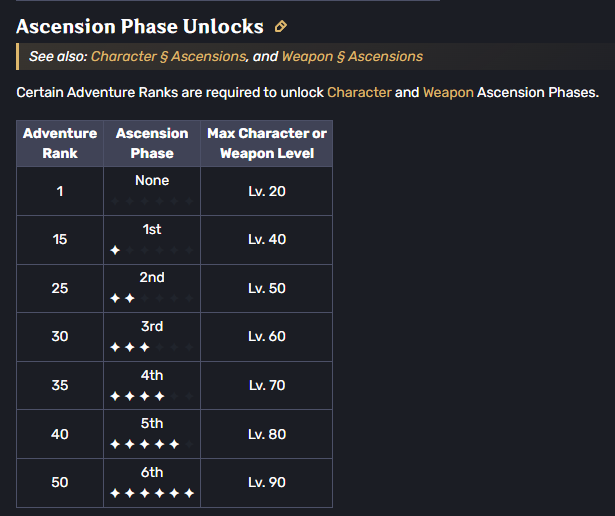Viewport: 615px width, 516px height.
Task: Click the six star icons in 6th phase row
Action: 152,493
